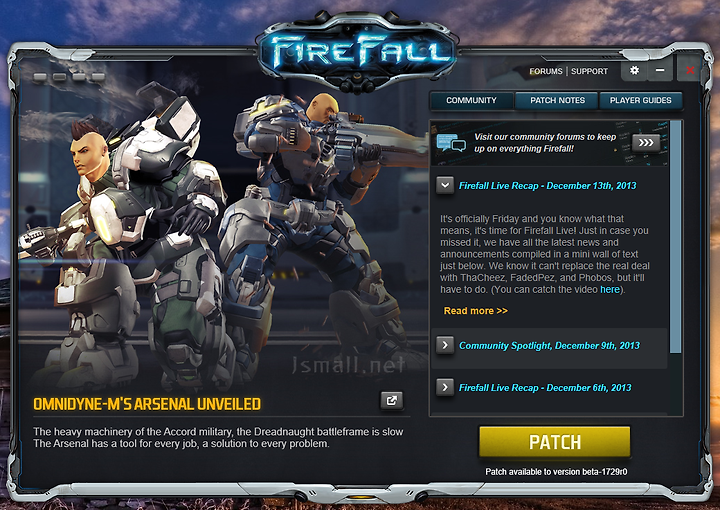Open the Forums link
720x510 pixels.
pos(546,71)
